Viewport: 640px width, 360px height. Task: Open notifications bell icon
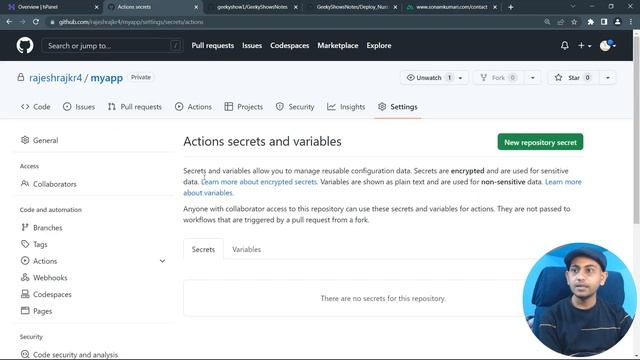click(x=564, y=45)
